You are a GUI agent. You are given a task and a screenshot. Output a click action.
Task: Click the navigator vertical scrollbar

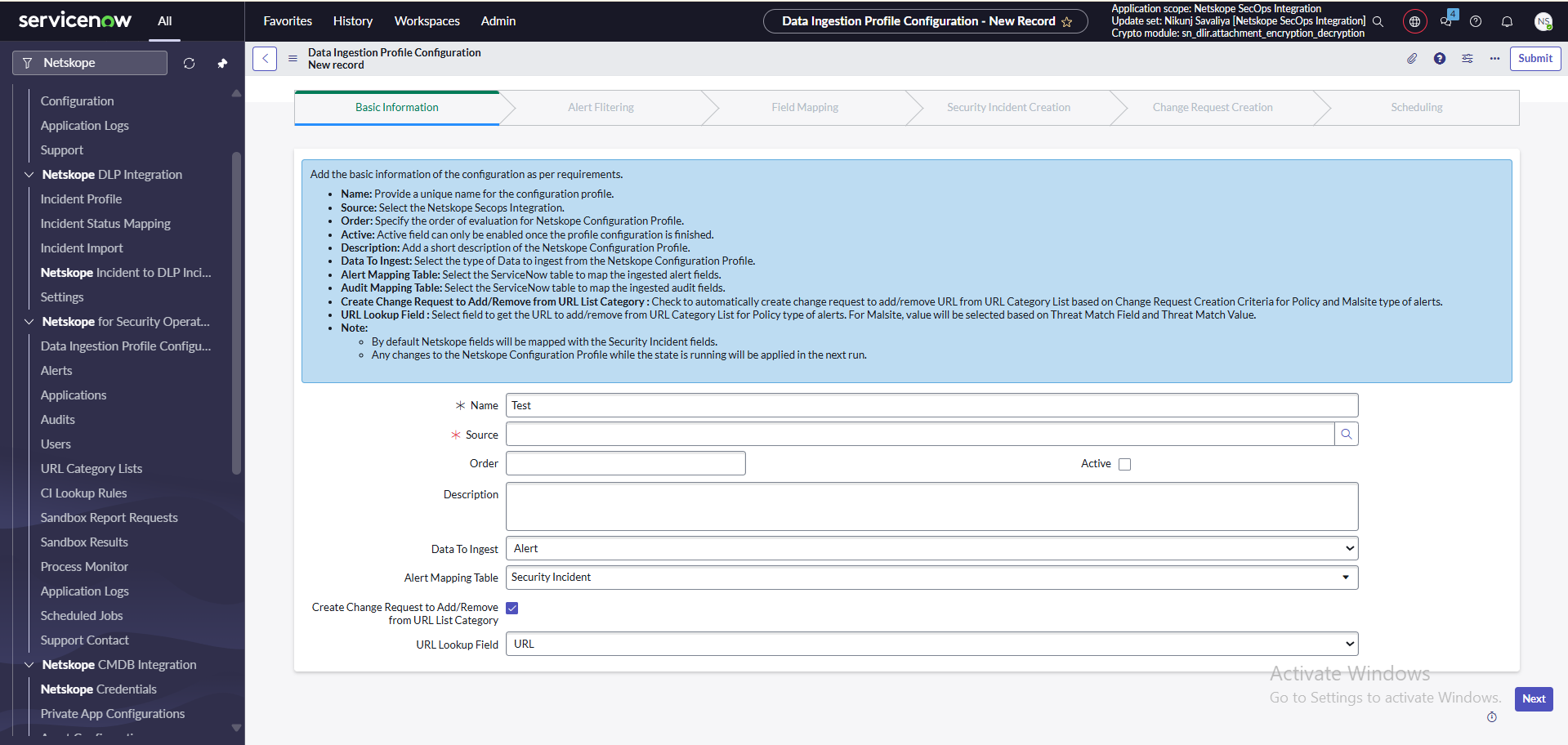click(x=236, y=313)
